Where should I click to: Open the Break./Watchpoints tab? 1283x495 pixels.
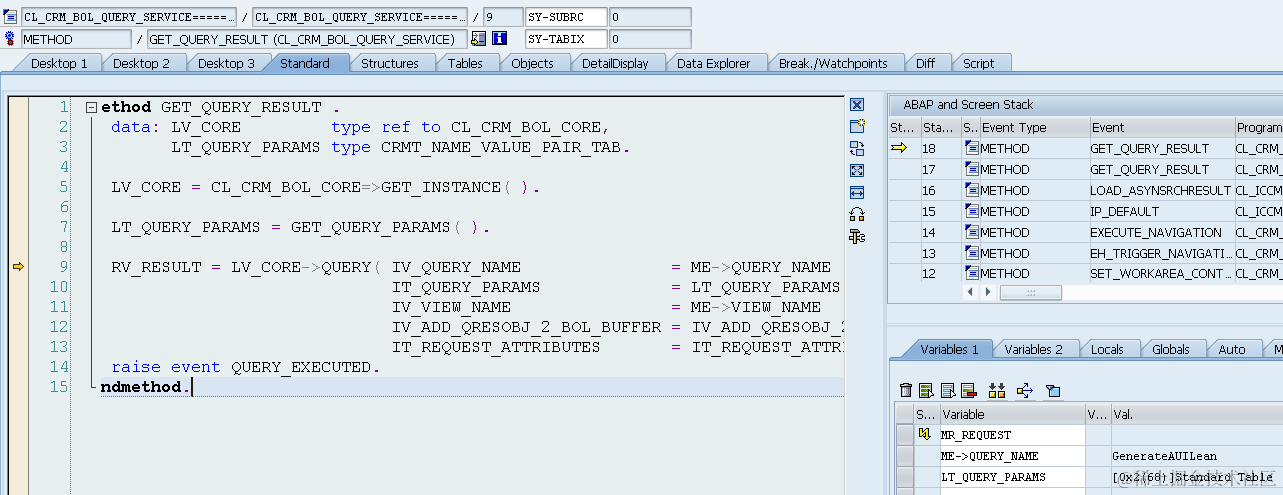click(x=833, y=63)
